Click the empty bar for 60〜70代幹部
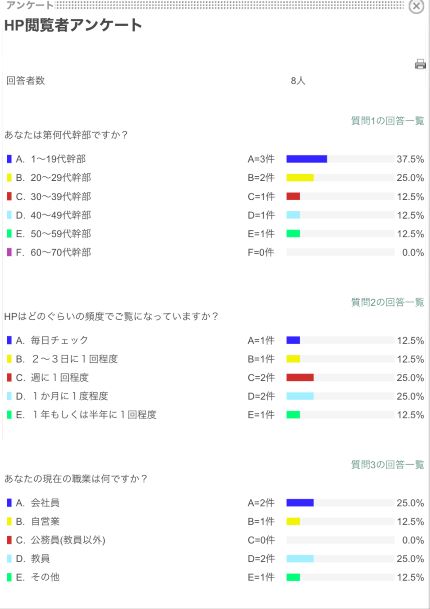430x609 pixels. [x=340, y=252]
